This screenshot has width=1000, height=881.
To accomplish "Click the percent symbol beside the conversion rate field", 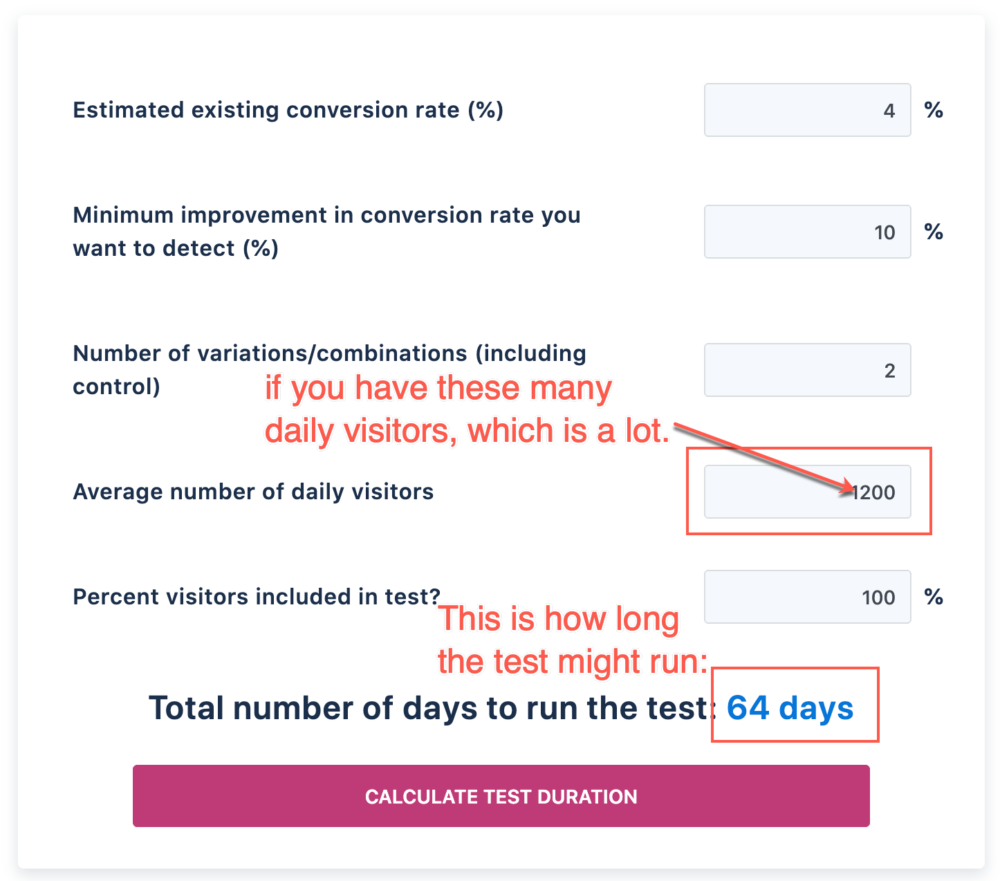I will tap(933, 110).
